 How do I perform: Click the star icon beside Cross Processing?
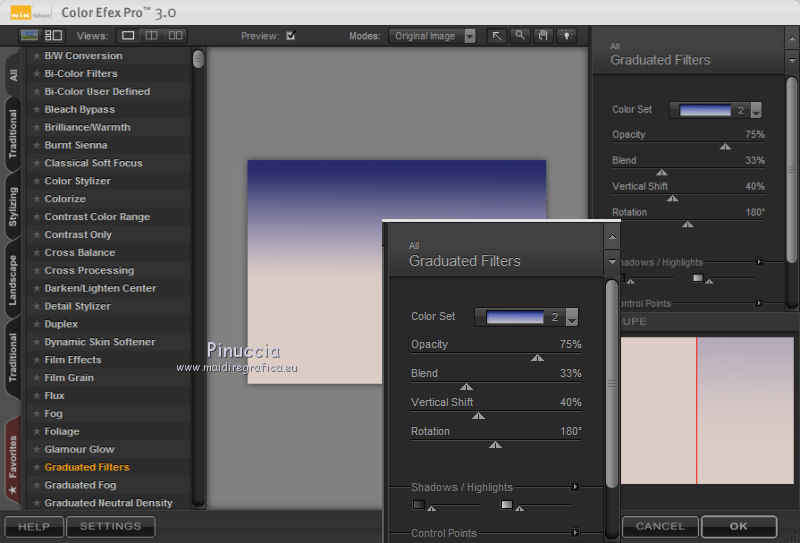click(x=37, y=270)
